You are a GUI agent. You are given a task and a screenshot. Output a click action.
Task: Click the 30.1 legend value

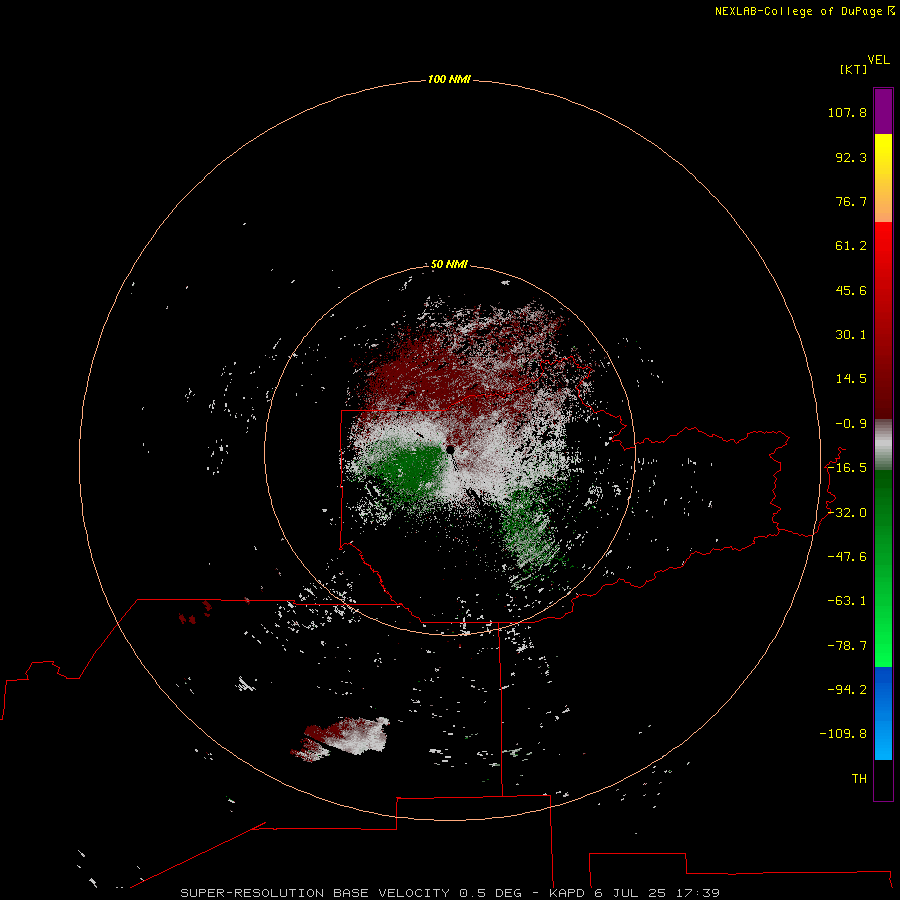851,335
